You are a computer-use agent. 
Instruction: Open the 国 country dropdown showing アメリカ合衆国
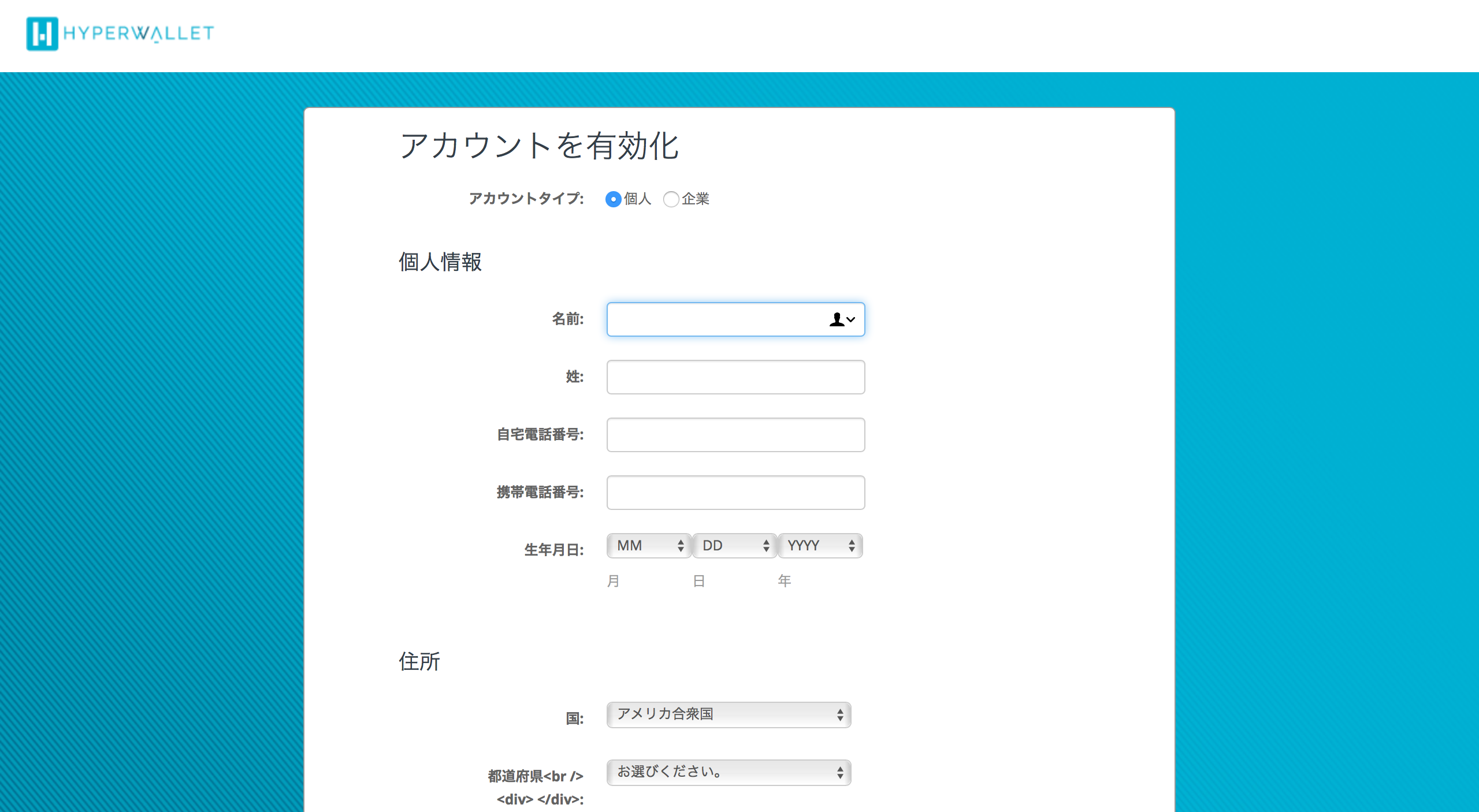coord(729,715)
